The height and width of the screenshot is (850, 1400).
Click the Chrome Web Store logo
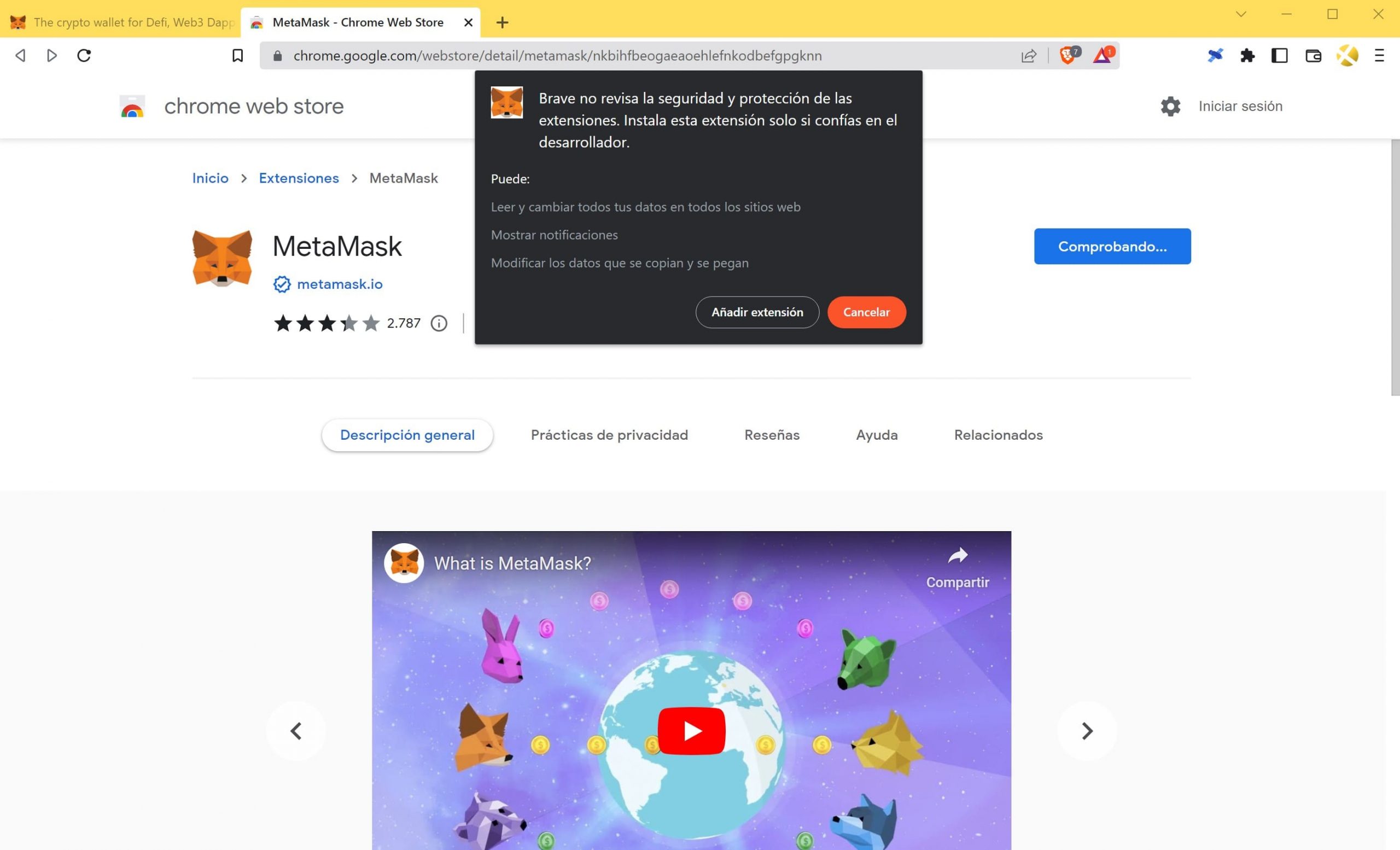coord(132,106)
